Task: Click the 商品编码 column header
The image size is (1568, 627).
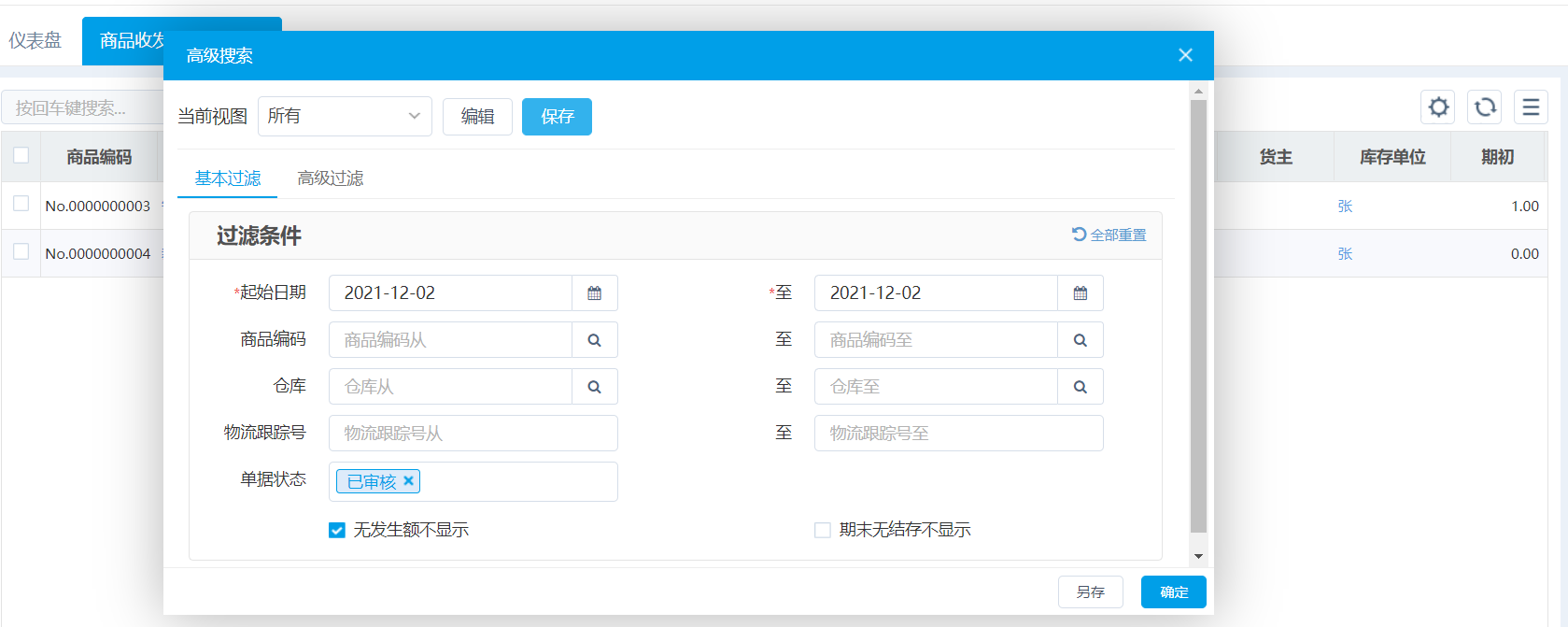Action: (x=99, y=157)
